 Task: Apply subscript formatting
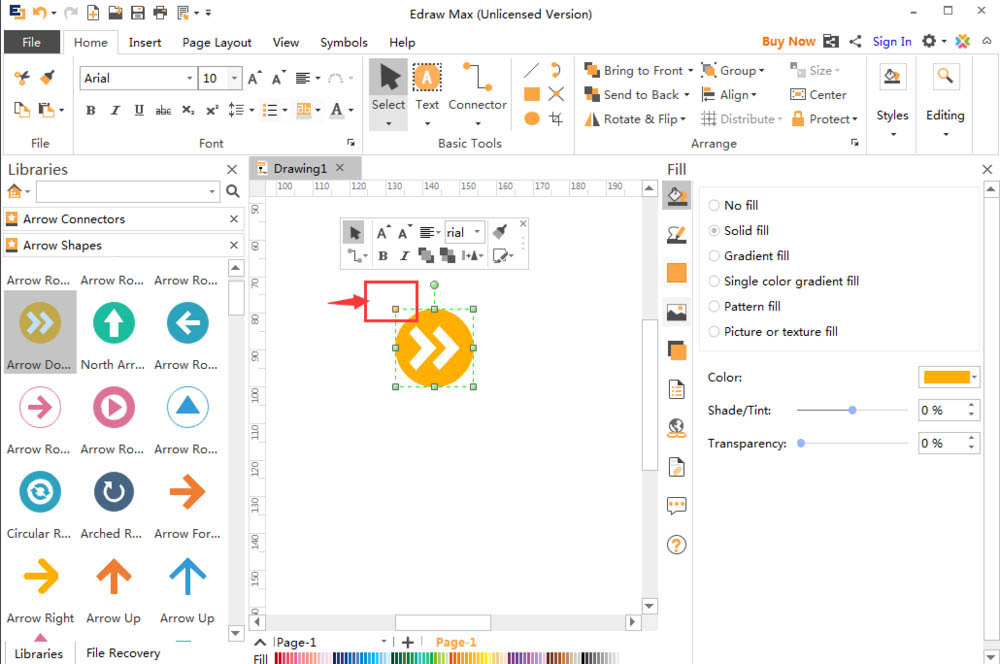click(x=188, y=110)
